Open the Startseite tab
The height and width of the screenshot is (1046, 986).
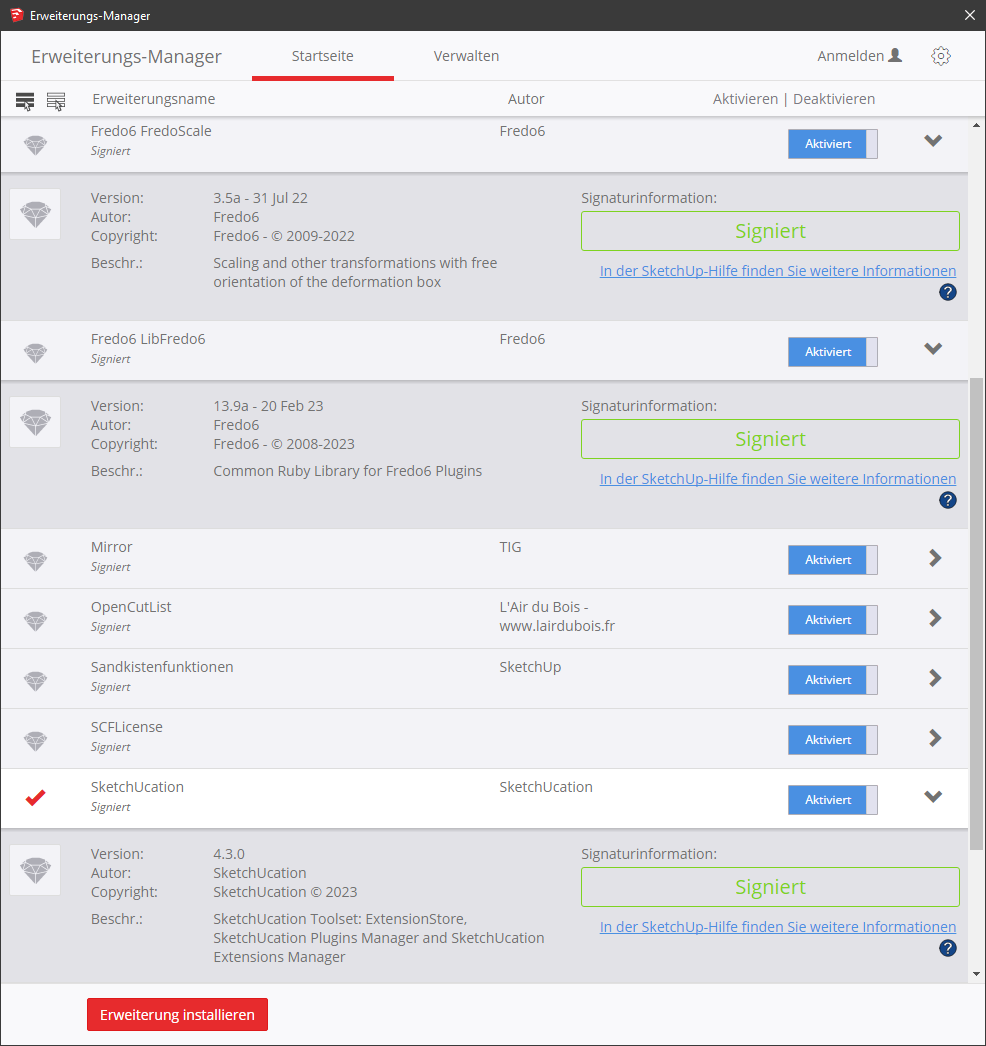click(322, 56)
